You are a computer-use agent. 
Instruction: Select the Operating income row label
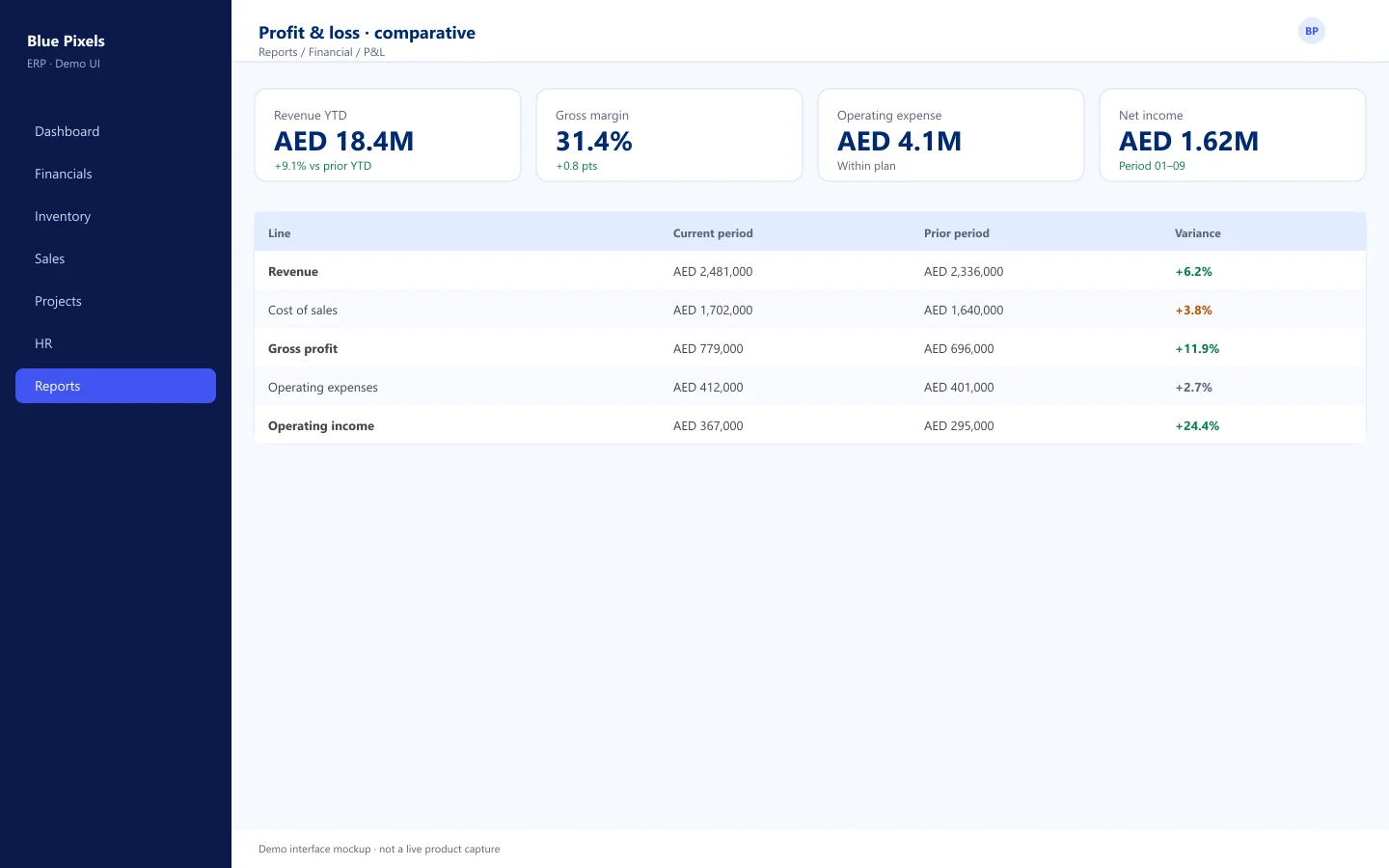coord(321,426)
